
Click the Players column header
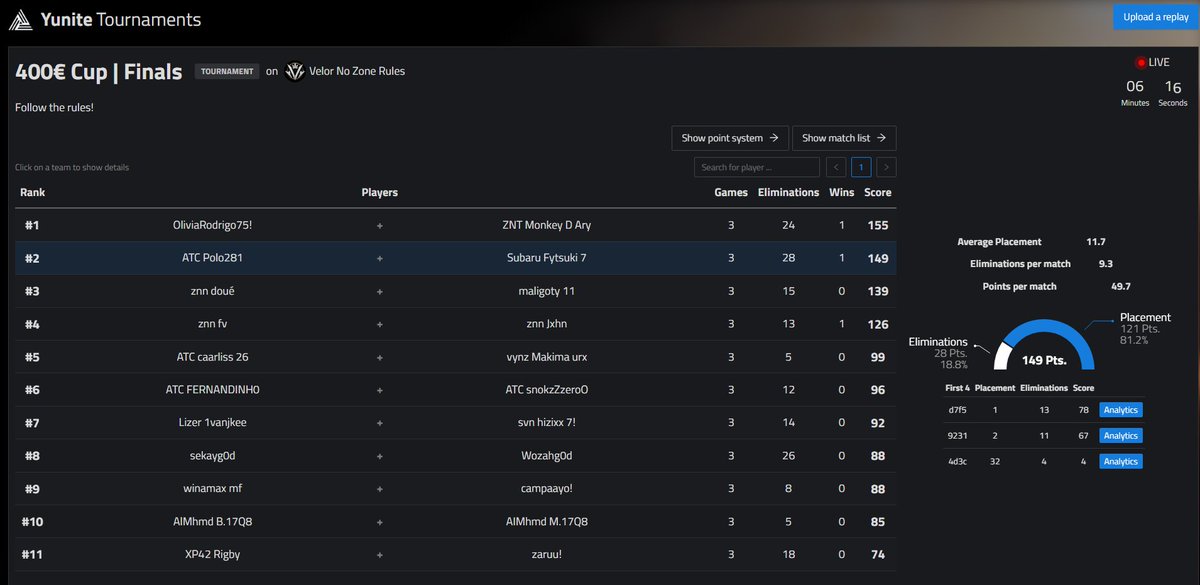[x=379, y=192]
